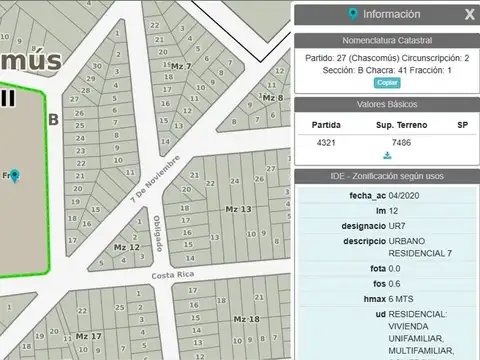Select parcel 12 in Mz 8
Screen dimensions: 480x360
[279, 71]
